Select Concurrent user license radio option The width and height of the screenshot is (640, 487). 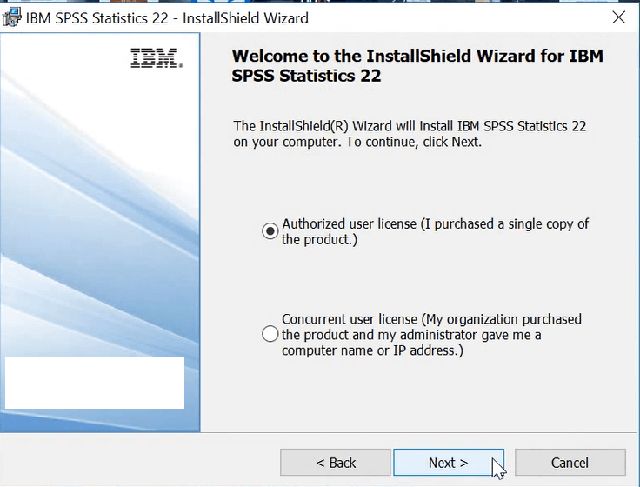coord(270,334)
